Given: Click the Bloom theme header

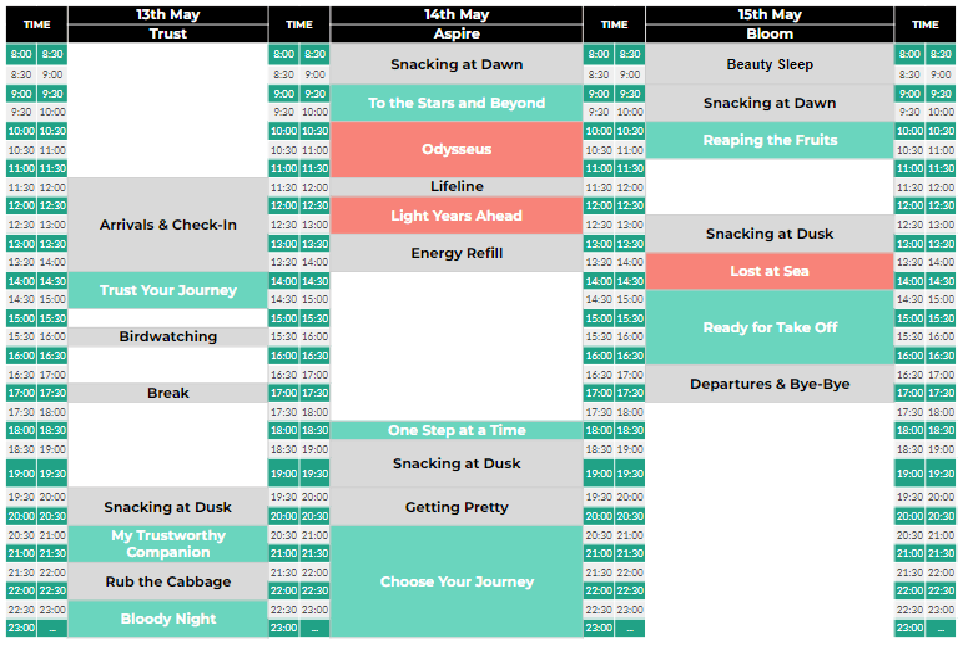Looking at the screenshot, I should 769,34.
